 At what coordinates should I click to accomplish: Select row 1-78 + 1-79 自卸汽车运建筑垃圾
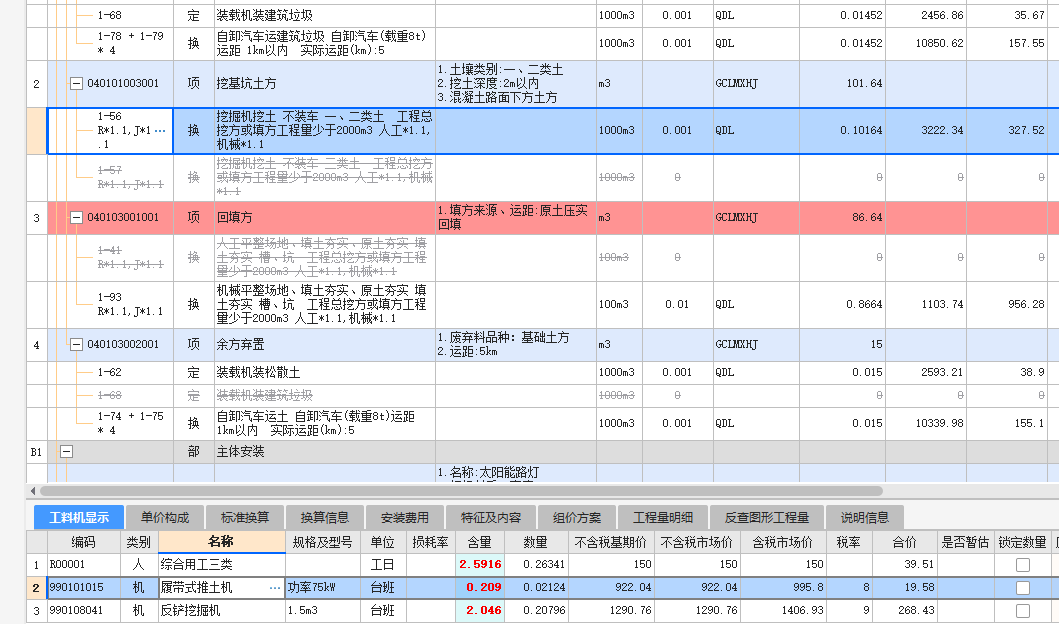542,43
